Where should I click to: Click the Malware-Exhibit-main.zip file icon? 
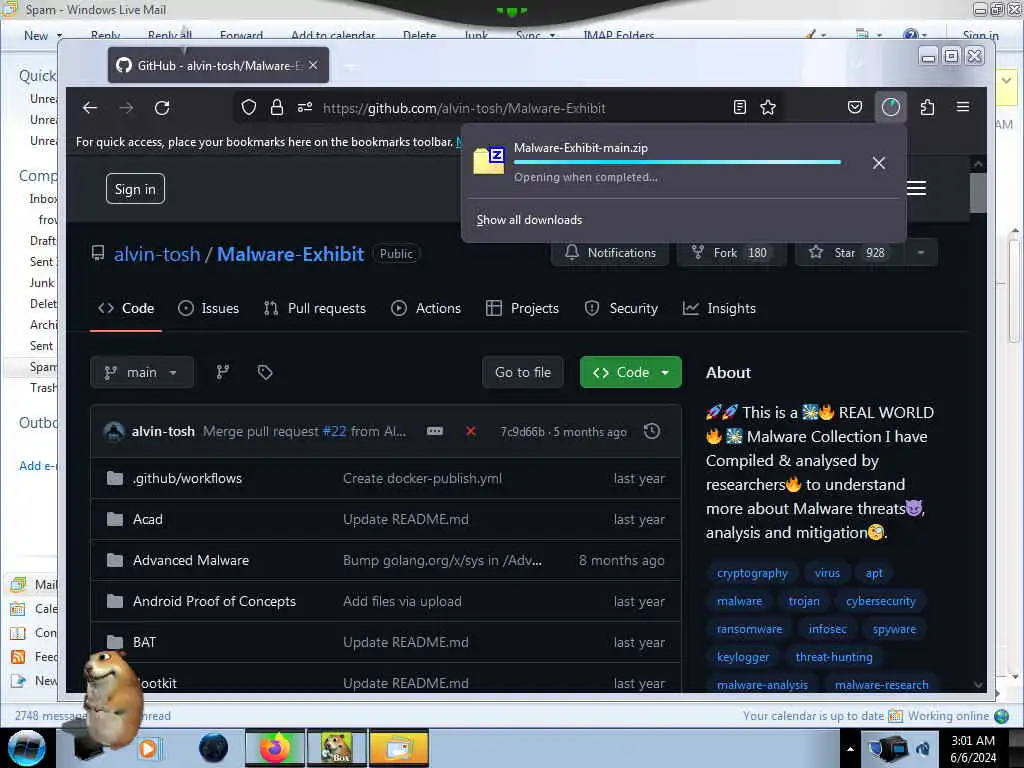[x=488, y=161]
